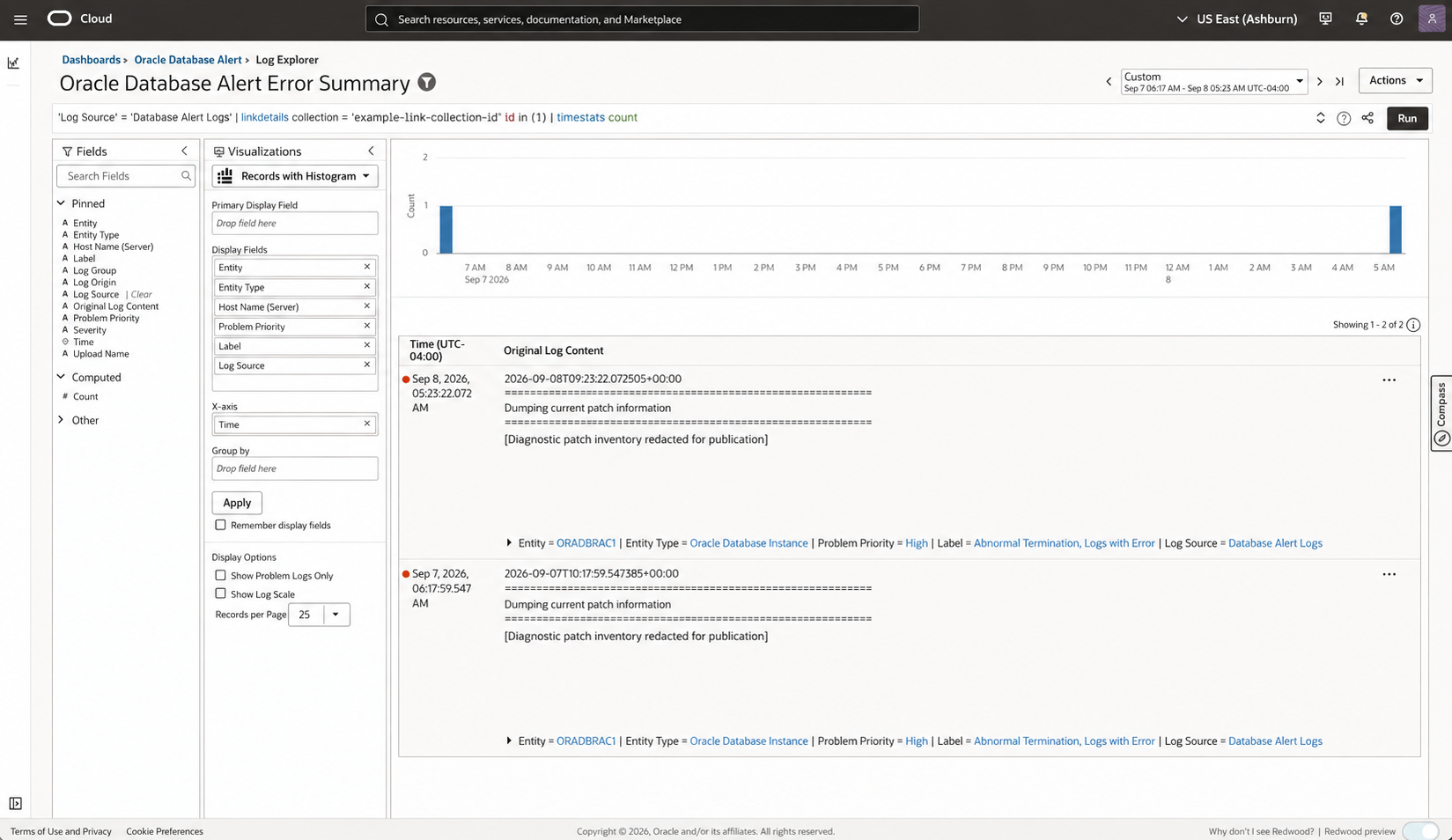Open the hamburger navigation menu
The width and height of the screenshot is (1452, 840).
(x=20, y=19)
